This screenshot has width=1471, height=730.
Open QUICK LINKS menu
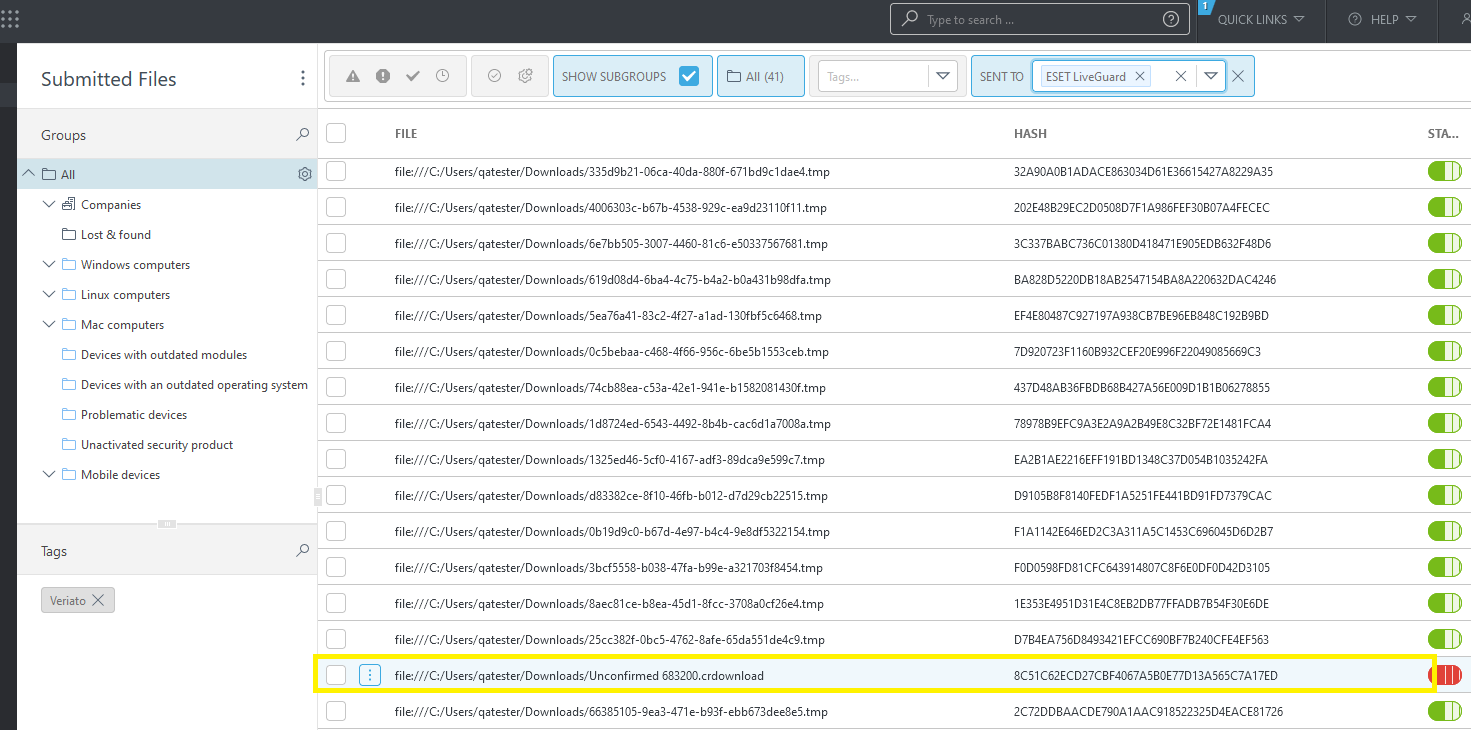[1261, 19]
